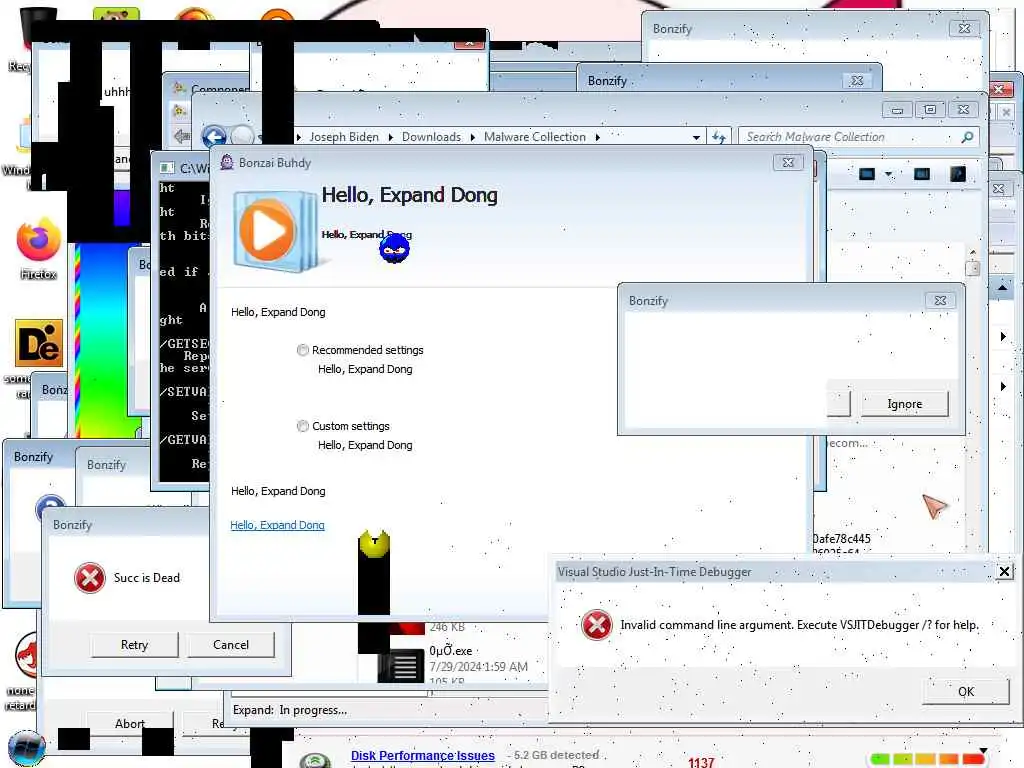Click the 7/29/2024 1:59 AM date text
This screenshot has width=1024, height=768.
(478, 667)
